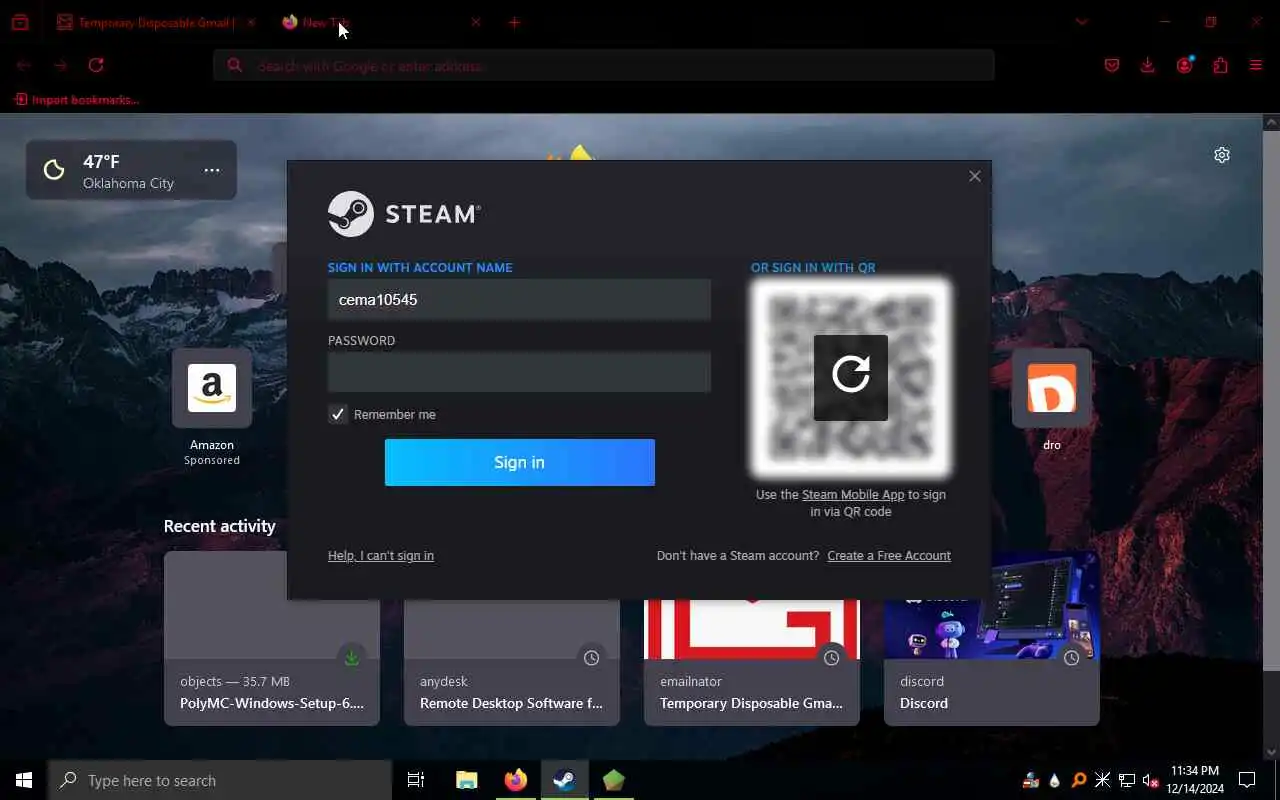Click the Firefox View icon in tab bar

coord(20,22)
